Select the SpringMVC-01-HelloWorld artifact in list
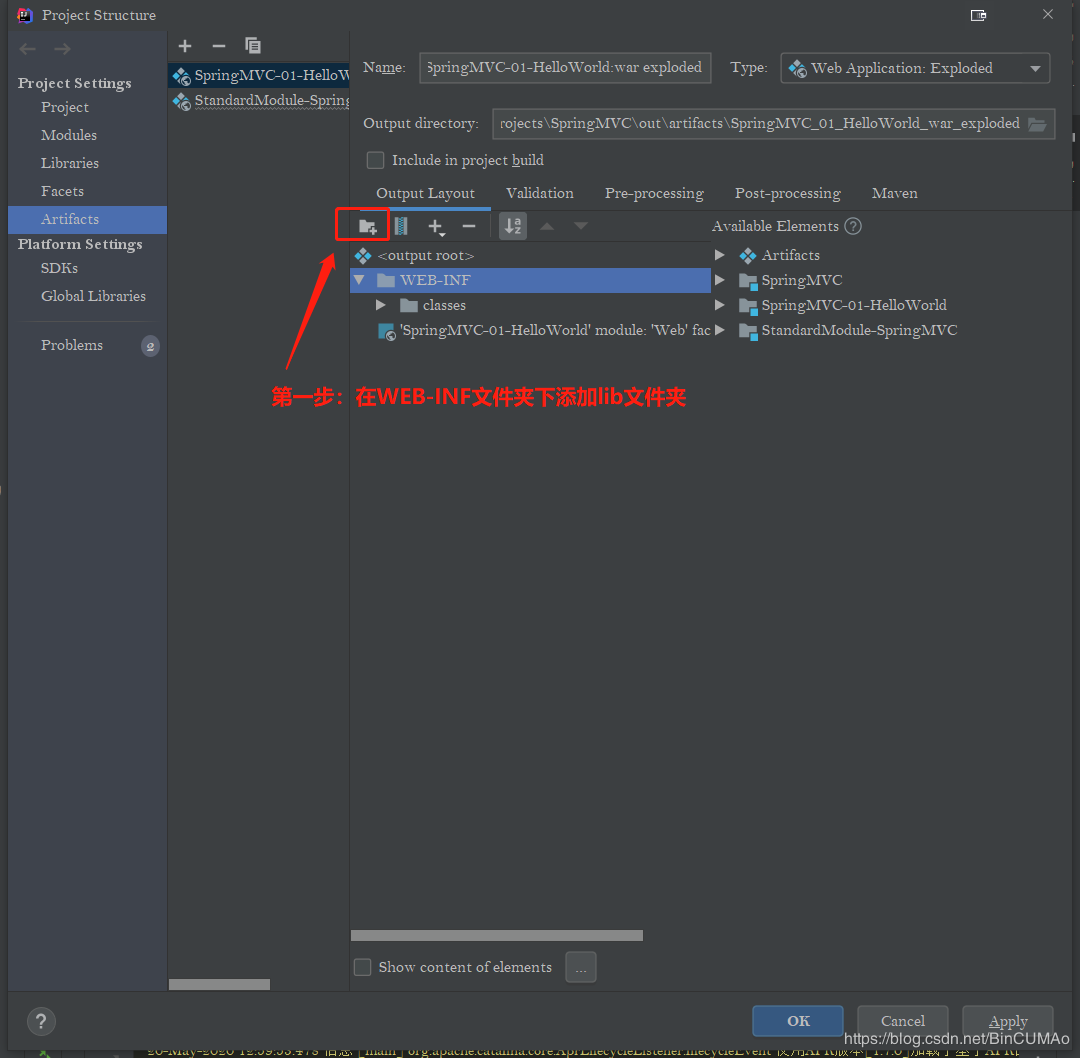This screenshot has width=1080, height=1058. pyautogui.click(x=260, y=75)
